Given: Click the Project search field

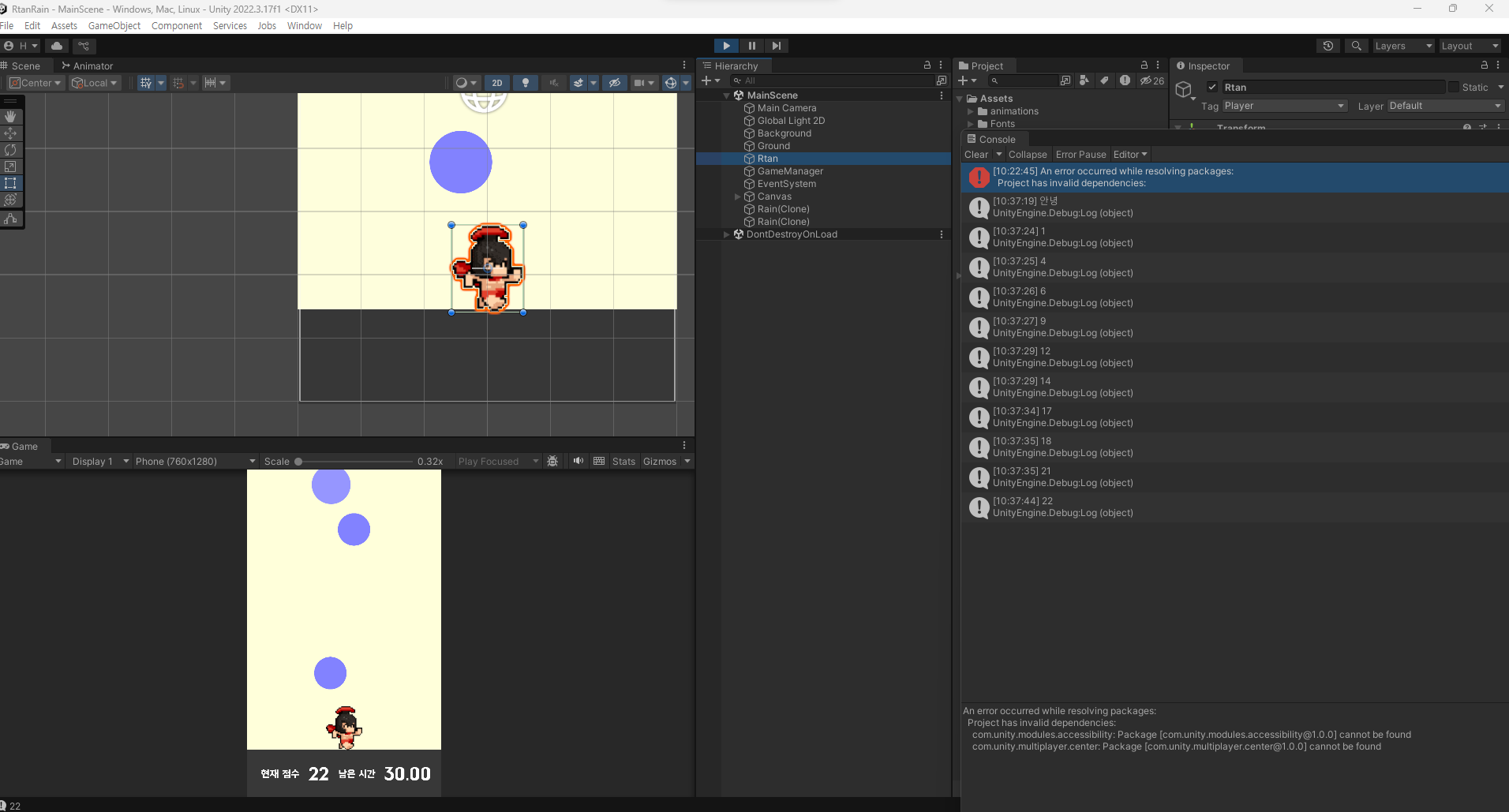Looking at the screenshot, I should point(1023,80).
